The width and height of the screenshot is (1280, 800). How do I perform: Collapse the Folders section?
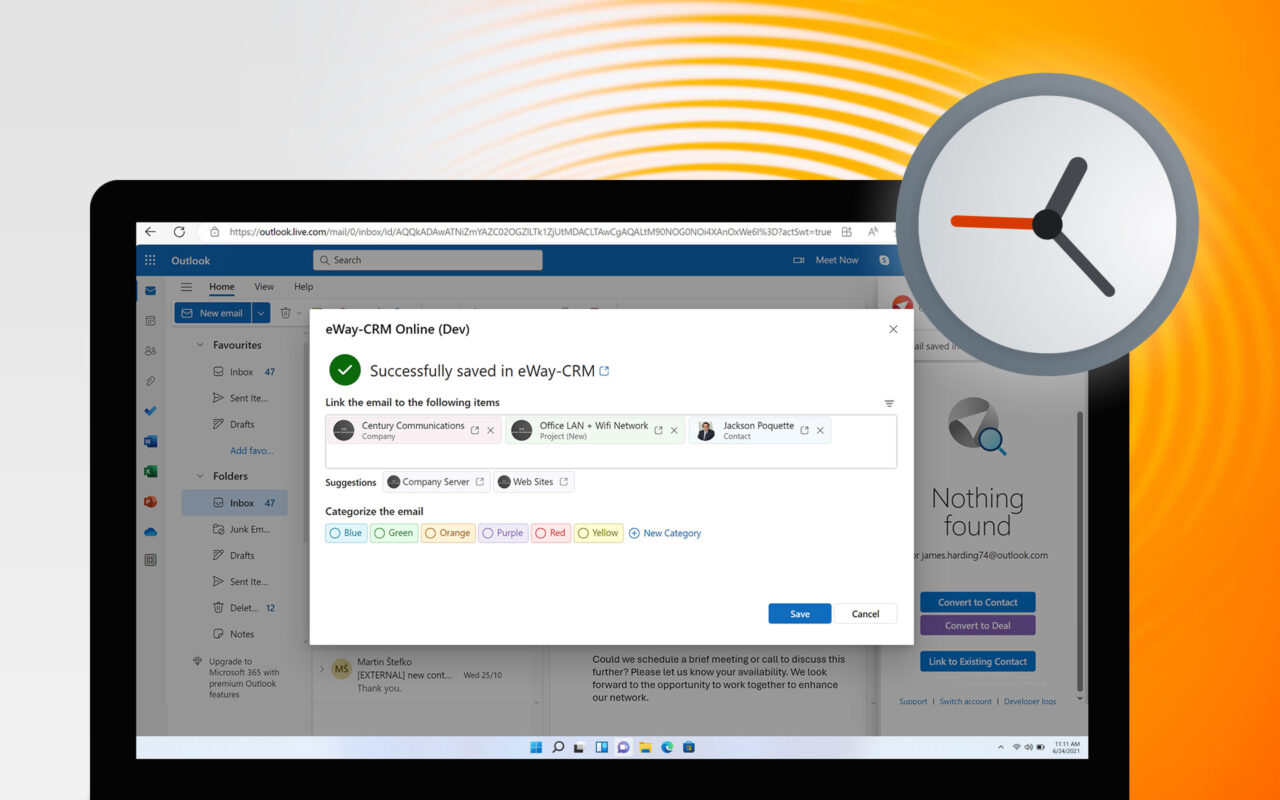[200, 476]
